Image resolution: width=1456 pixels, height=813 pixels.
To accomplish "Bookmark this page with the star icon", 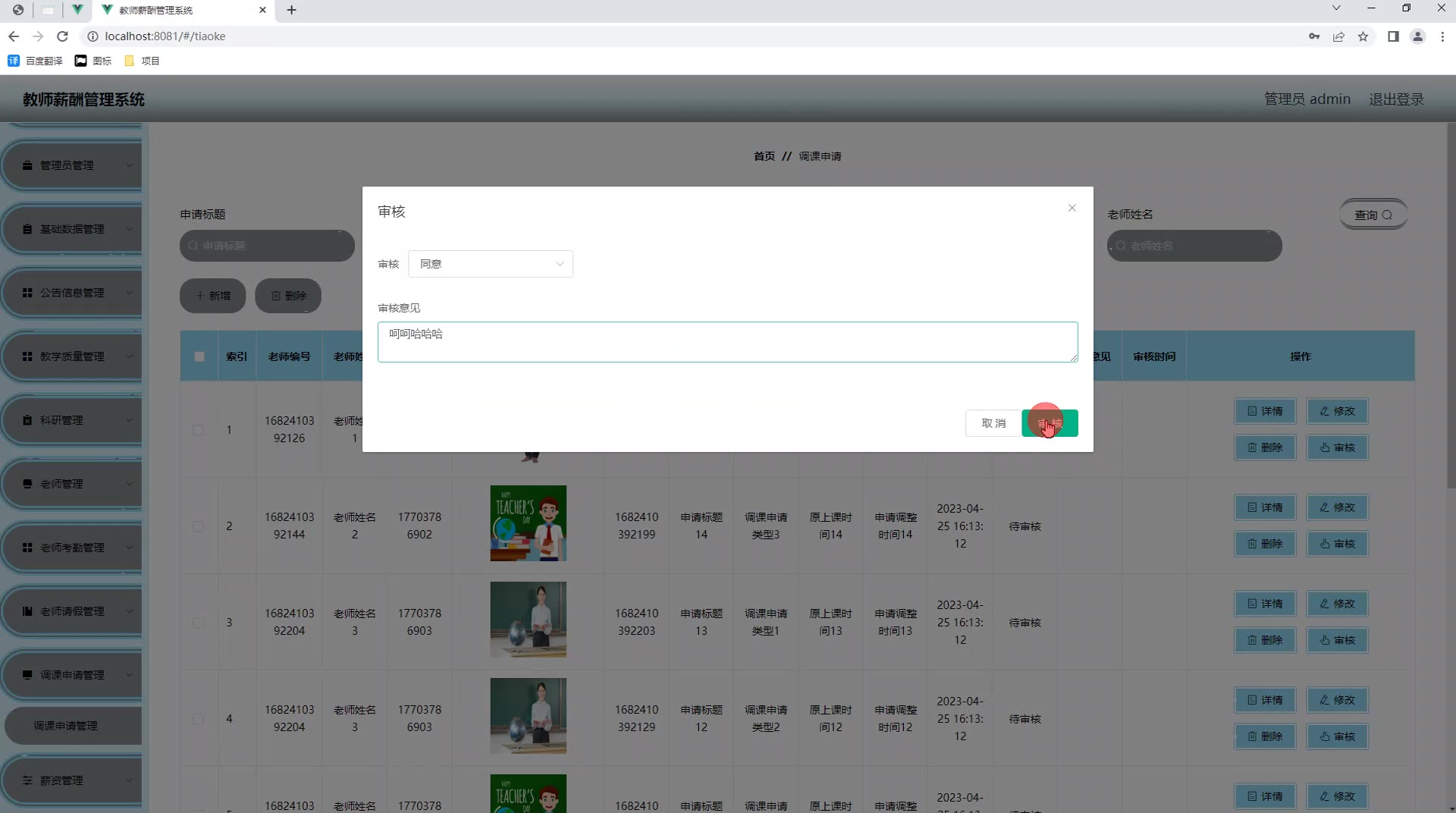I will click(1363, 36).
